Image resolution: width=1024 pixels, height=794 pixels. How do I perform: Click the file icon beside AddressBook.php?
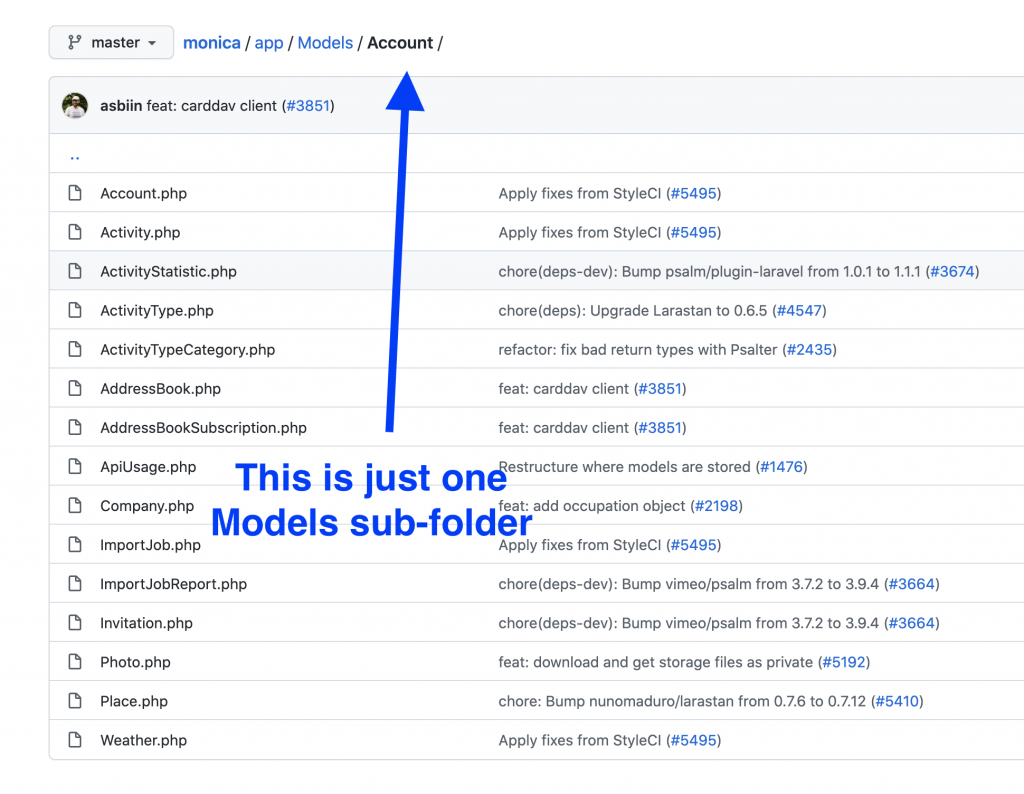tap(75, 388)
